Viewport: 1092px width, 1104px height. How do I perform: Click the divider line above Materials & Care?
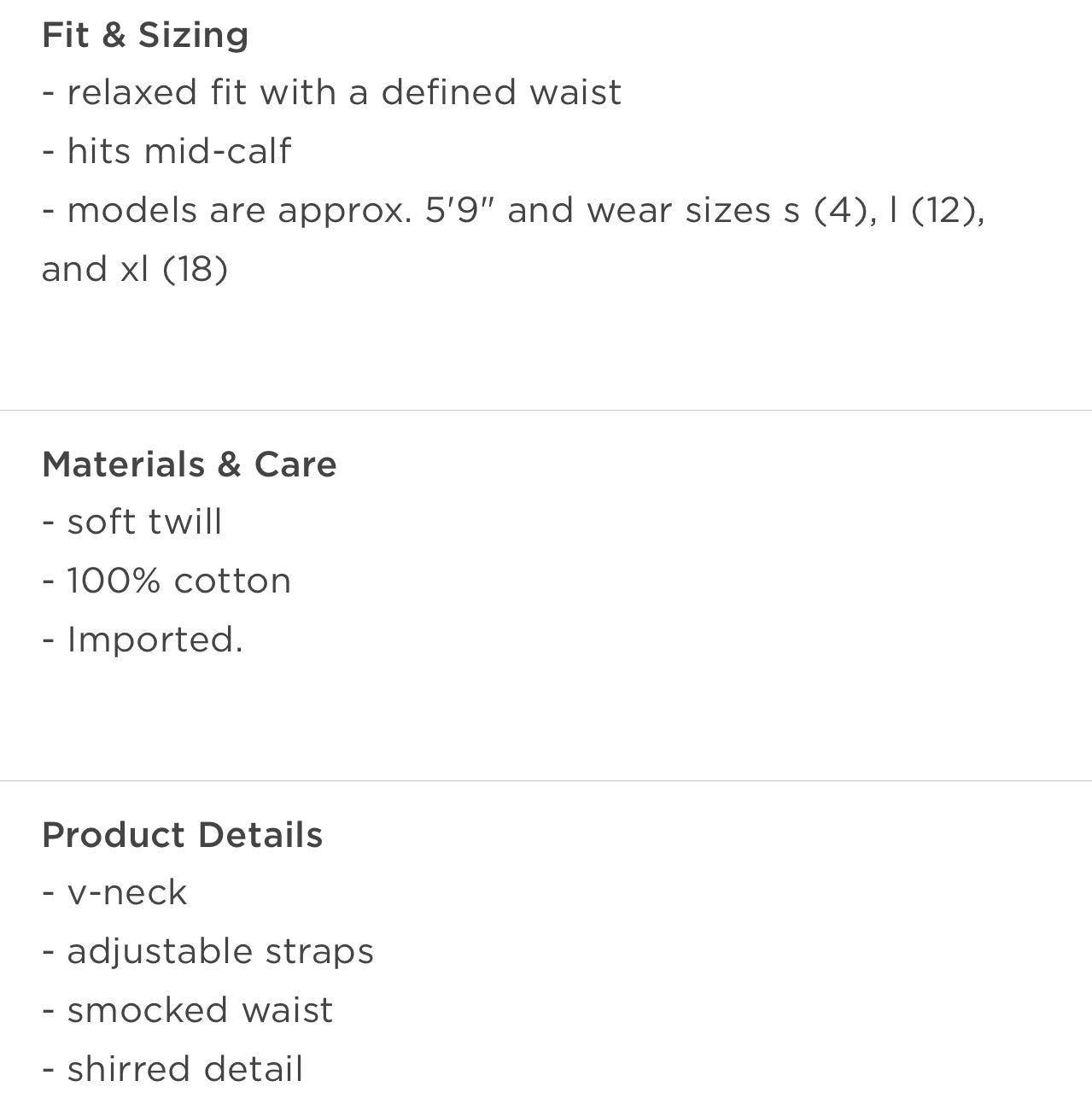point(546,411)
